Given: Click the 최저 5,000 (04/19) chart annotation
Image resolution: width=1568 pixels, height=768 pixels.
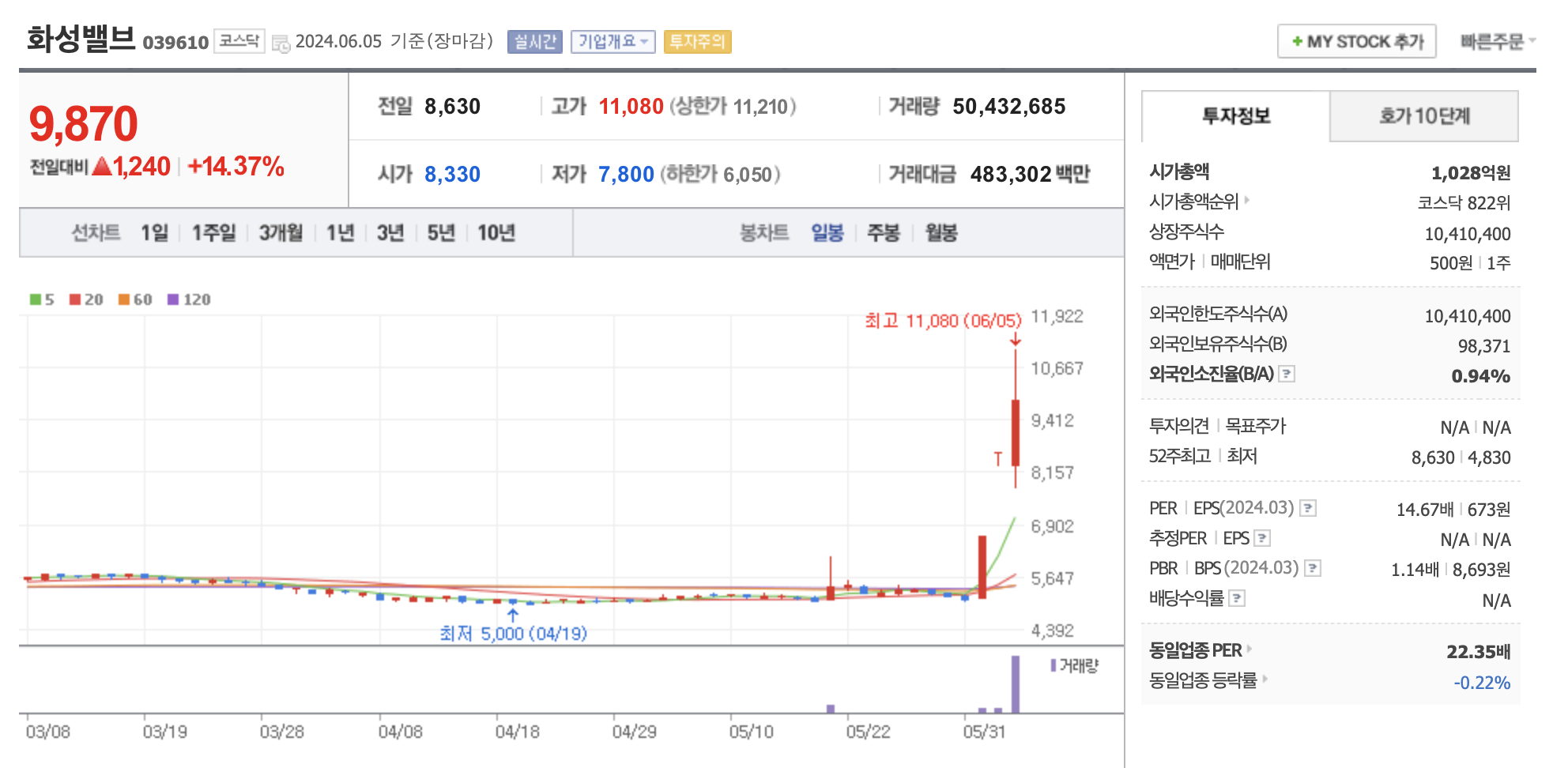Looking at the screenshot, I should point(514,634).
